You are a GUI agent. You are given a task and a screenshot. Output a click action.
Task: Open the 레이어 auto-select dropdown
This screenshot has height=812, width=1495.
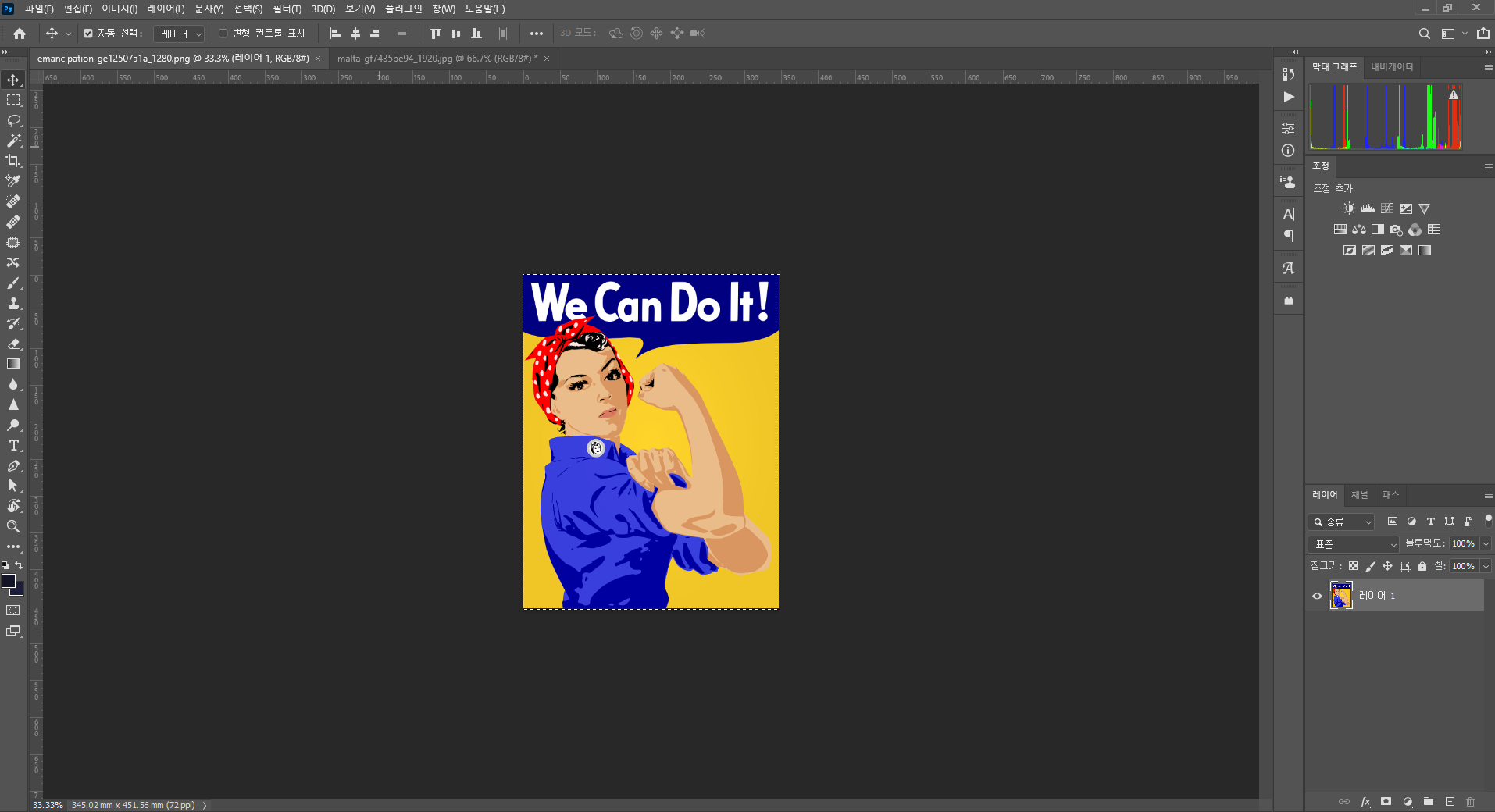(x=179, y=34)
